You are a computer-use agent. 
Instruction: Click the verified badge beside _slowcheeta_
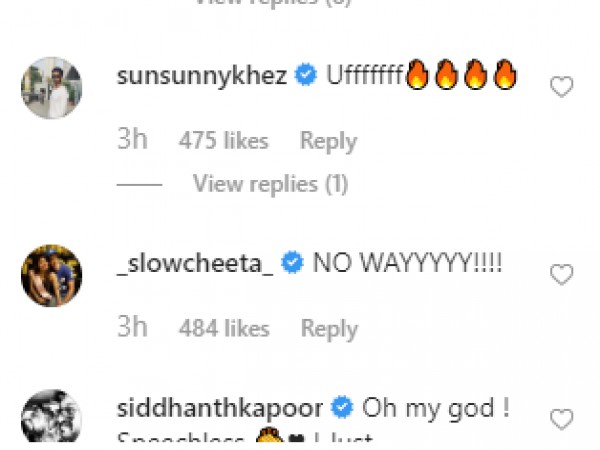(x=293, y=264)
